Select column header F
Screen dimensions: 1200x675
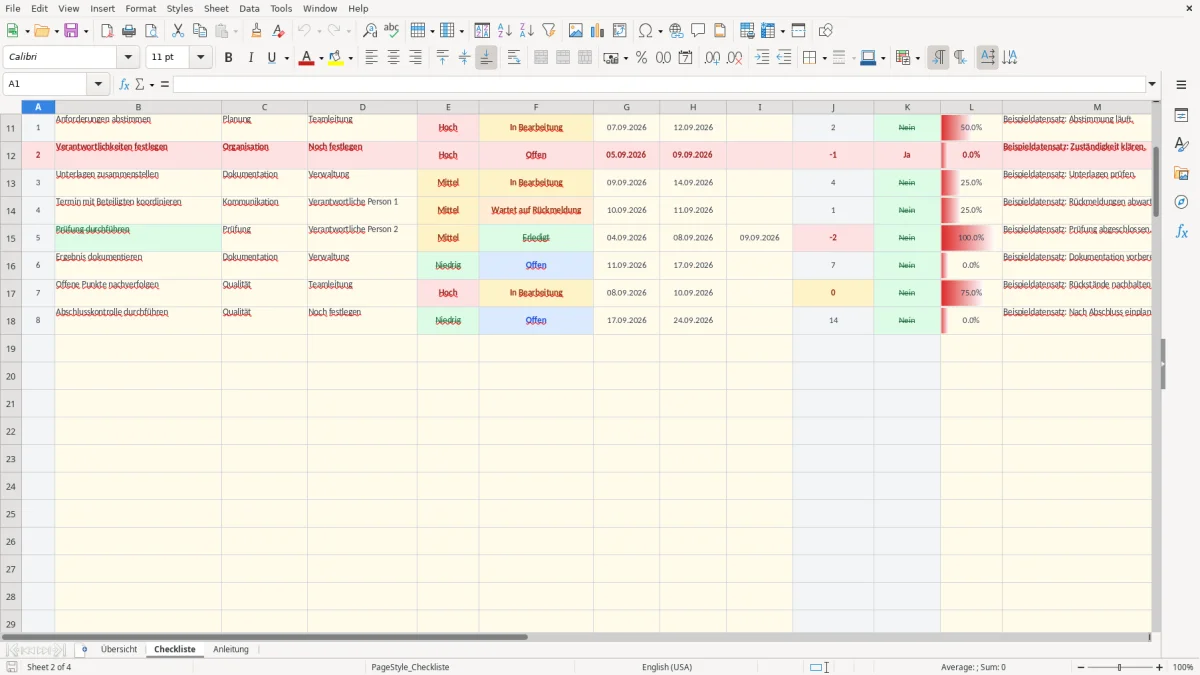[536, 107]
